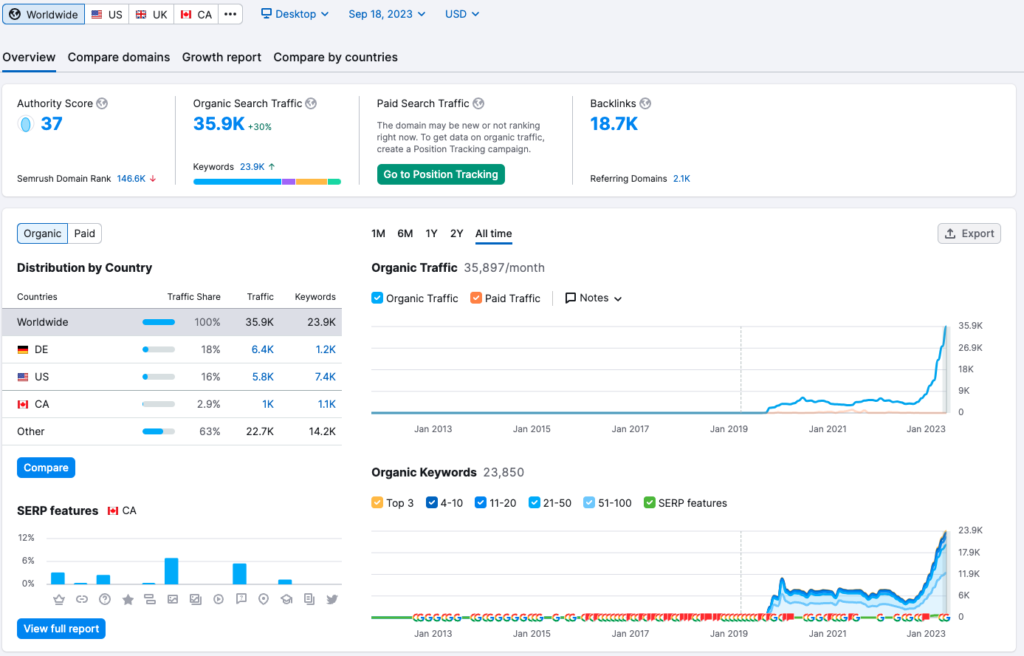The width and height of the screenshot is (1024, 656).
Task: Toggle the Top 3 keywords checkbox
Action: [377, 502]
